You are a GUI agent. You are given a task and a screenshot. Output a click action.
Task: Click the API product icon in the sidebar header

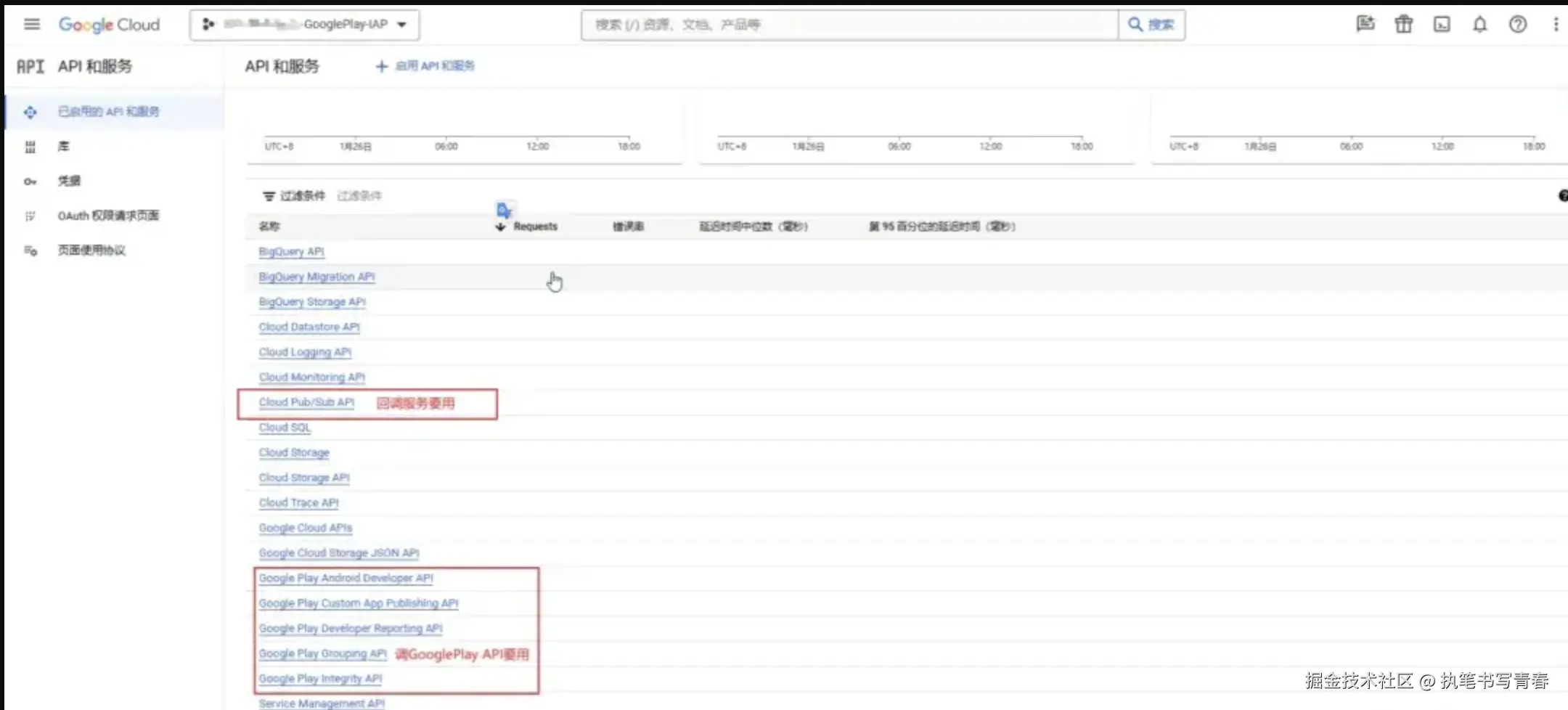click(x=30, y=67)
